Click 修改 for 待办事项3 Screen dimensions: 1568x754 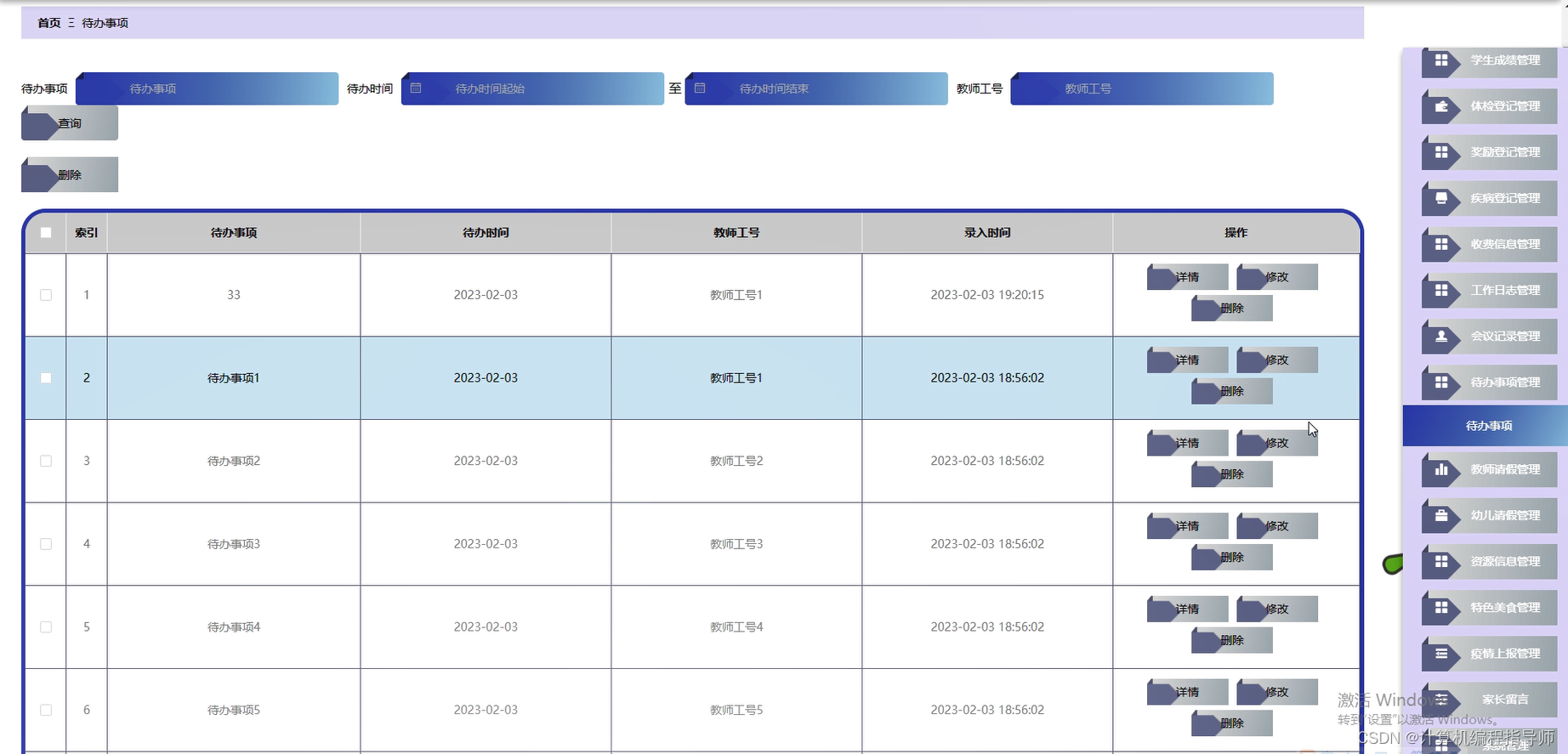pyautogui.click(x=1277, y=526)
